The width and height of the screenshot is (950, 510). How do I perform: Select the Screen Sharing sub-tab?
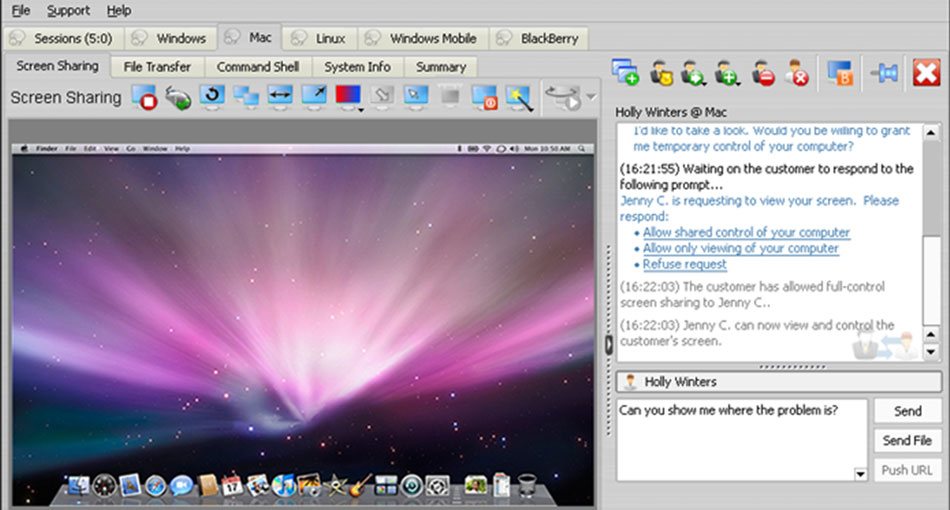57,65
